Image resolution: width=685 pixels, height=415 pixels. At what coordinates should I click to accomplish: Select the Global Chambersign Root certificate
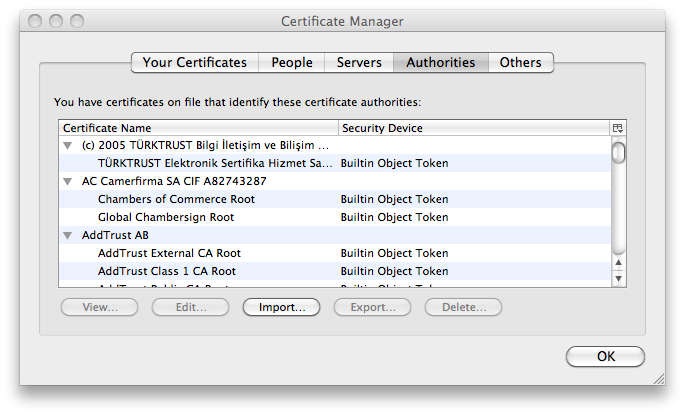(166, 217)
